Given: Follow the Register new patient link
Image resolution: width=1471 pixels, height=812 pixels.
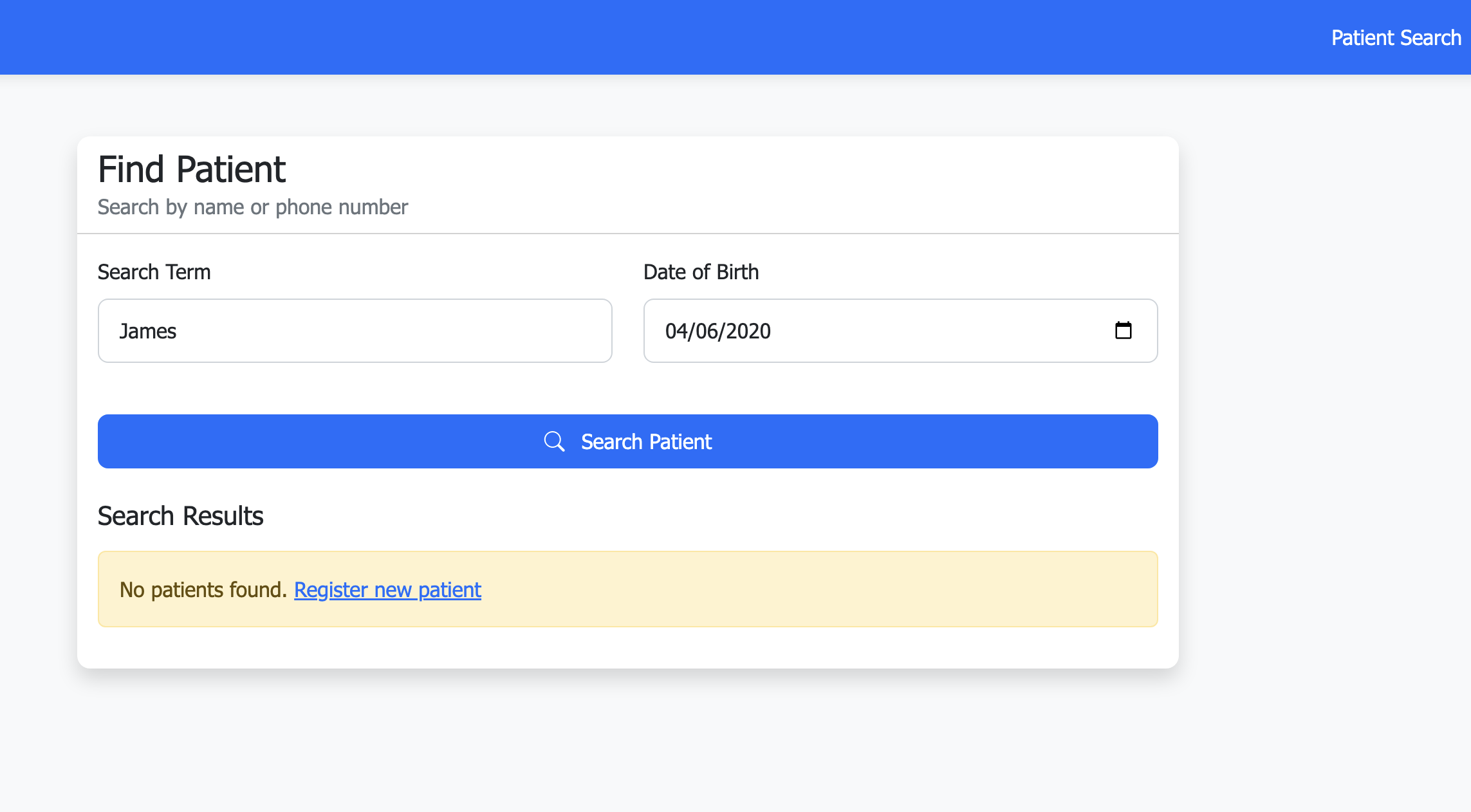Looking at the screenshot, I should point(387,589).
